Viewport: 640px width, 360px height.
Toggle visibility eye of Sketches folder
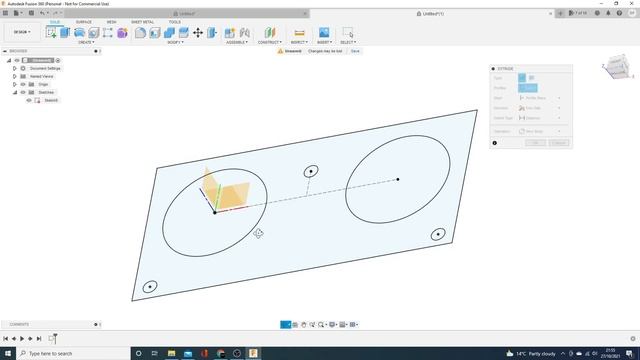pos(23,92)
